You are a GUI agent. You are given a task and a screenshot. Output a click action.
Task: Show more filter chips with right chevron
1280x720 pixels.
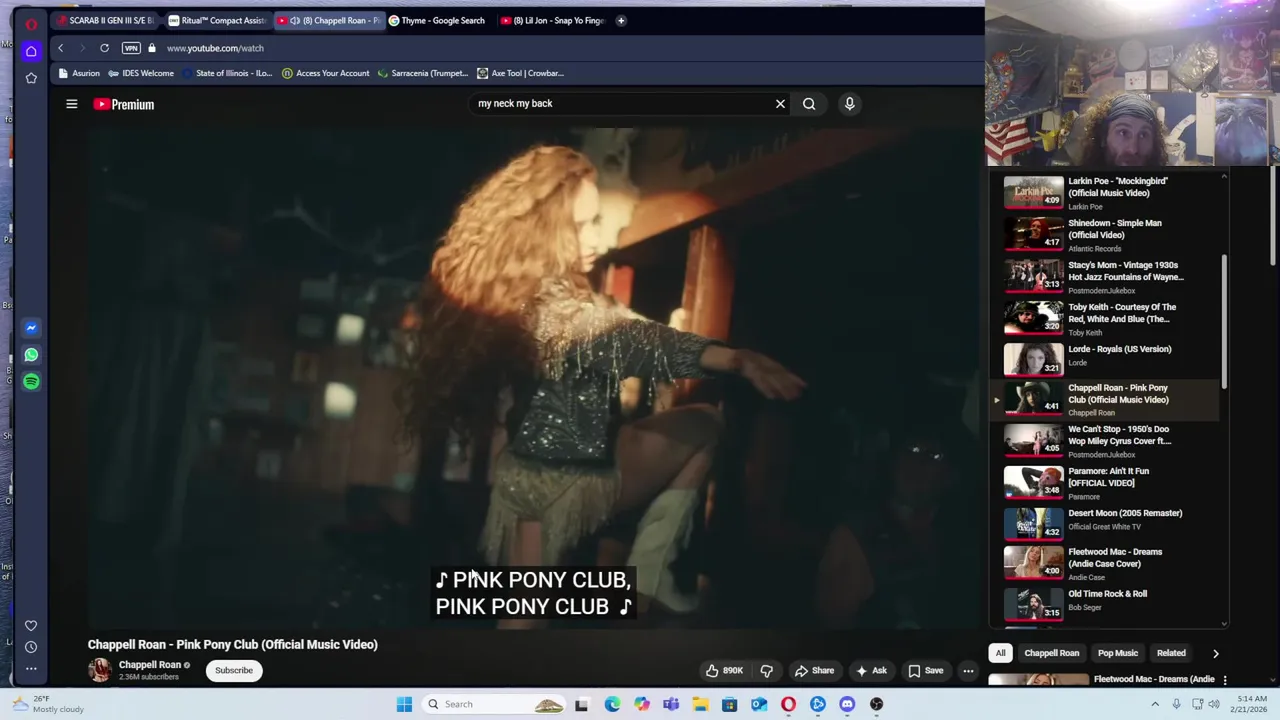click(1216, 653)
